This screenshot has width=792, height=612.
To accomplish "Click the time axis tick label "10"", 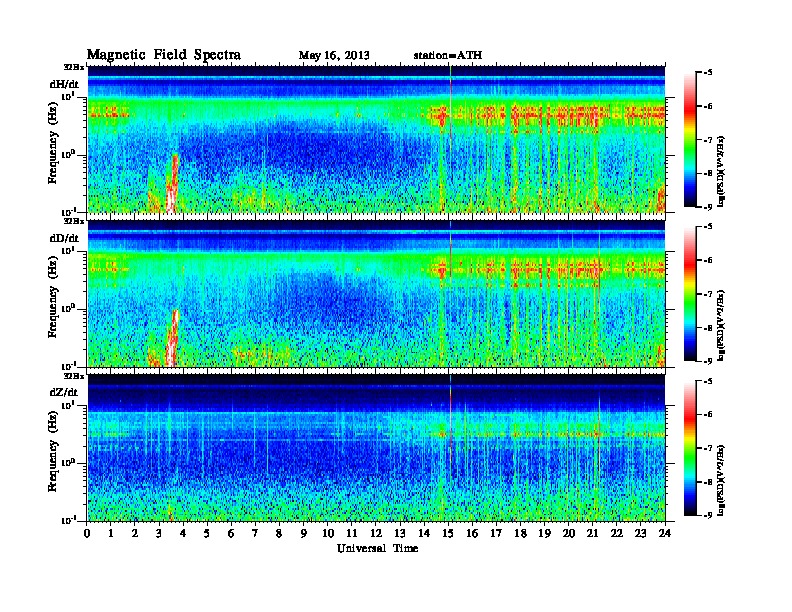I will pos(327,534).
